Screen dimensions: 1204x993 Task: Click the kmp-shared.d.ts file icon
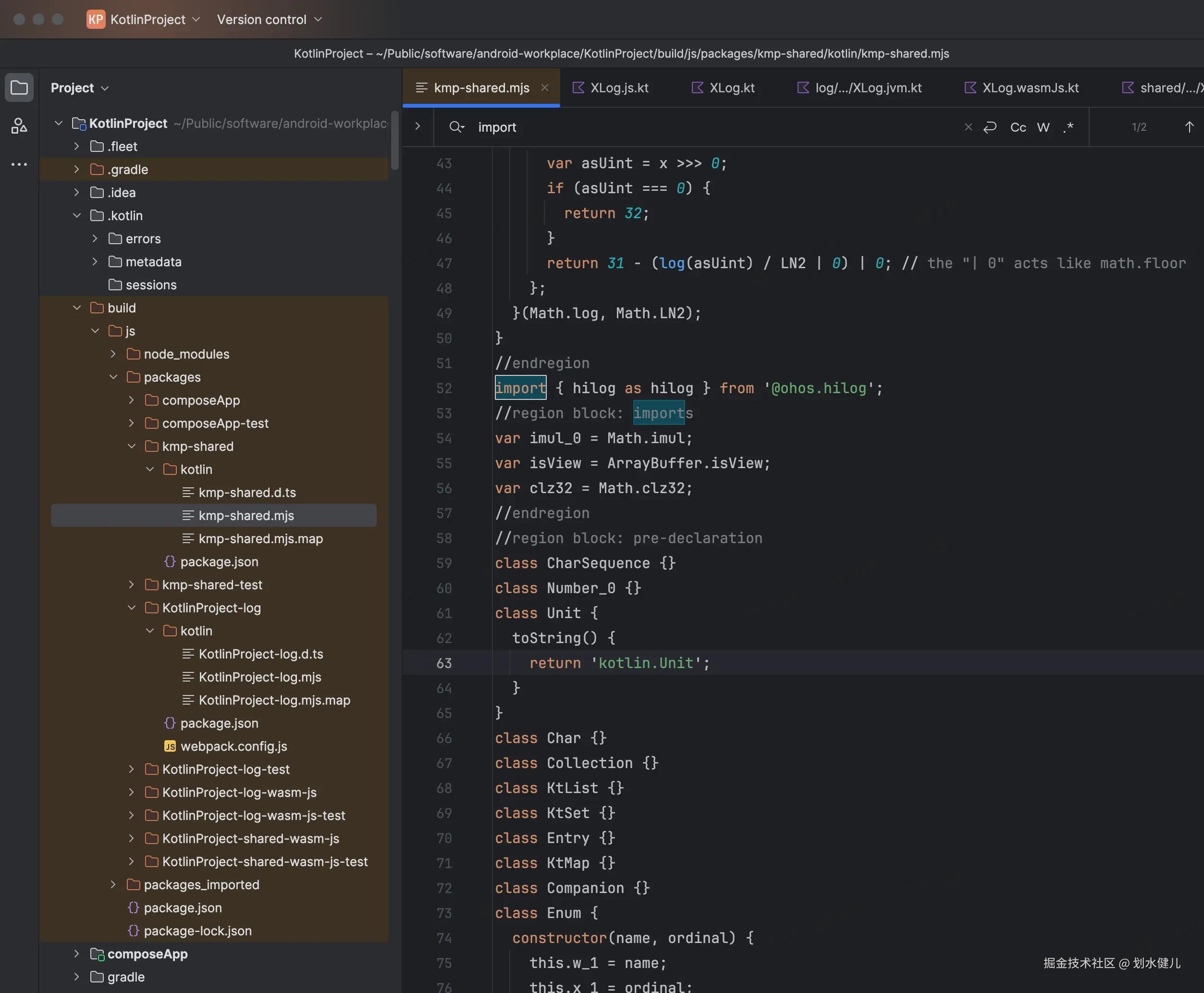tap(188, 493)
